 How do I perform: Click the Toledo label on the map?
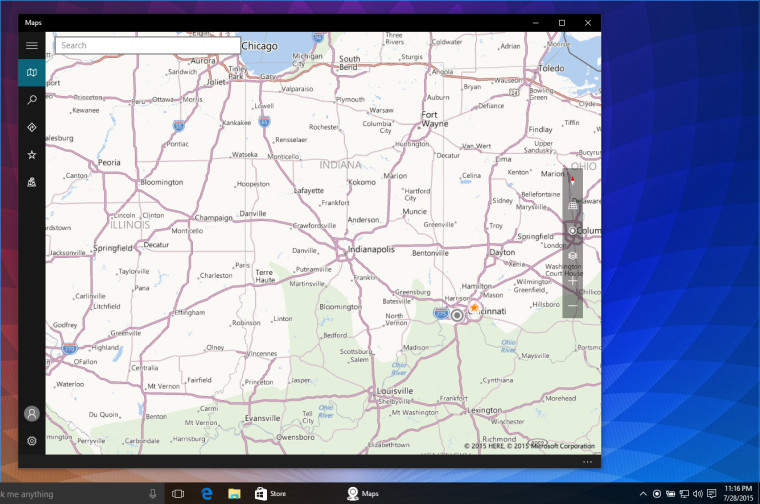[551, 68]
